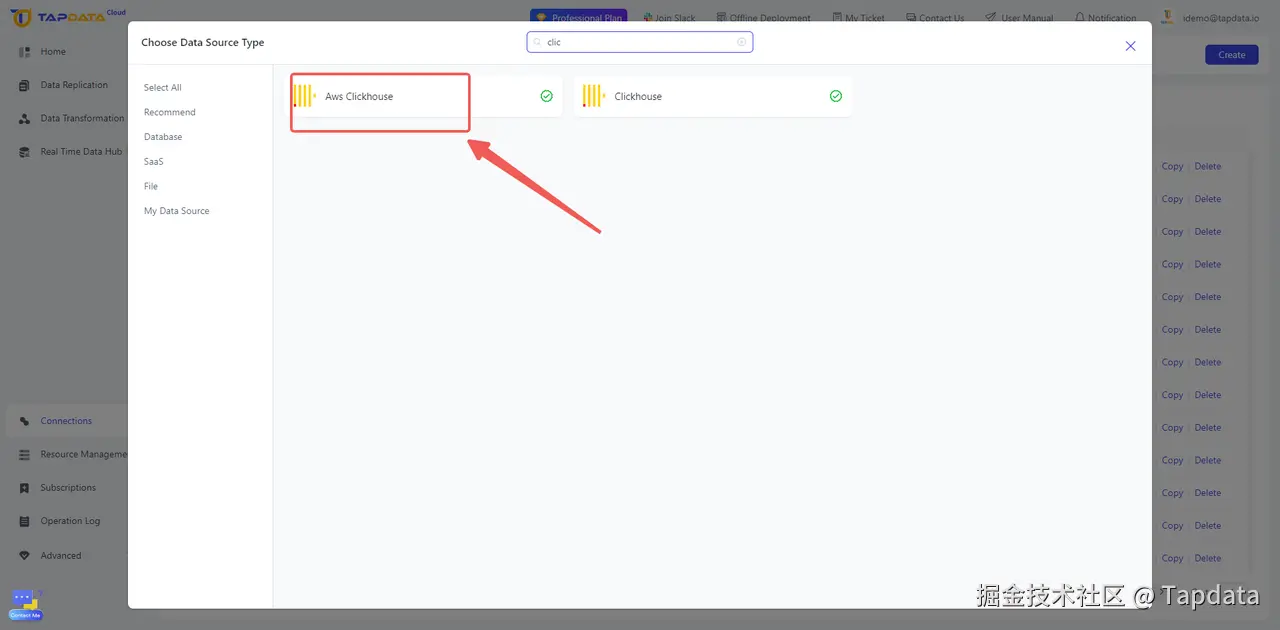1280x630 pixels.
Task: Clear the search text with the x icon
Action: pyautogui.click(x=741, y=42)
